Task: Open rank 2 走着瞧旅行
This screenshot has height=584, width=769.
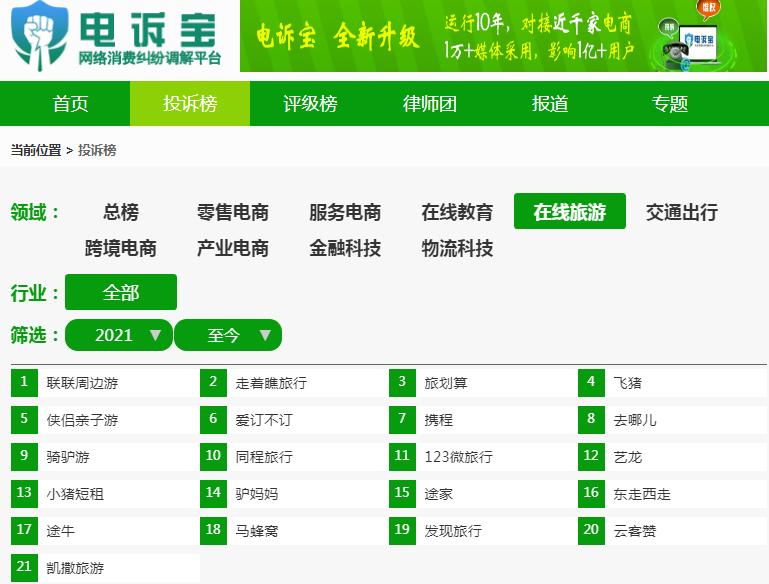Action: click(x=294, y=383)
